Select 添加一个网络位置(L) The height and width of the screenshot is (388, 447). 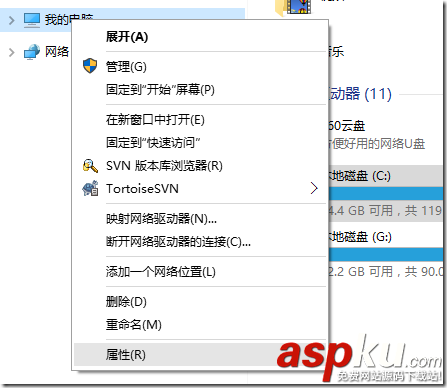tap(199, 272)
